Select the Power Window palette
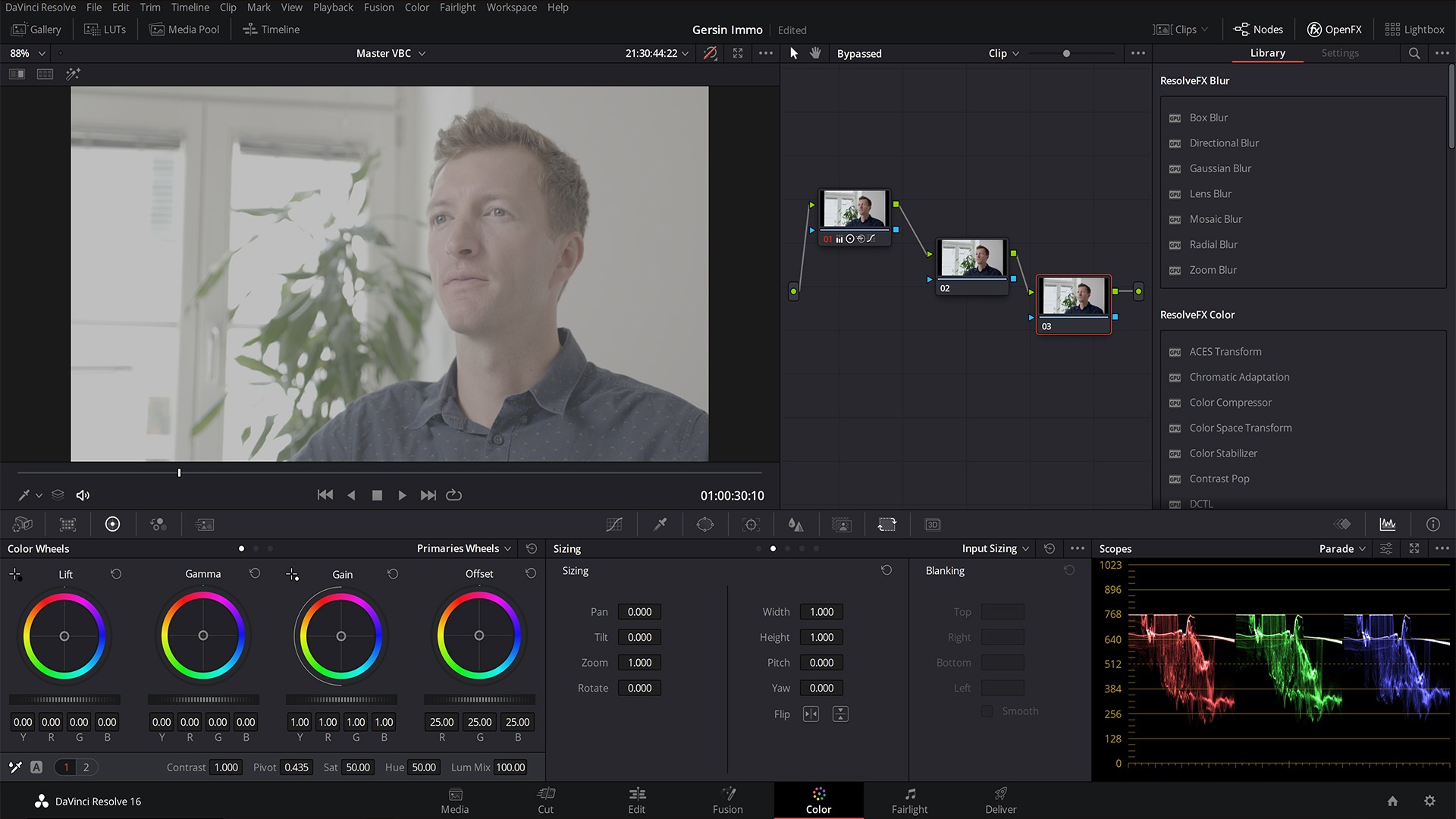This screenshot has width=1456, height=819. point(704,524)
